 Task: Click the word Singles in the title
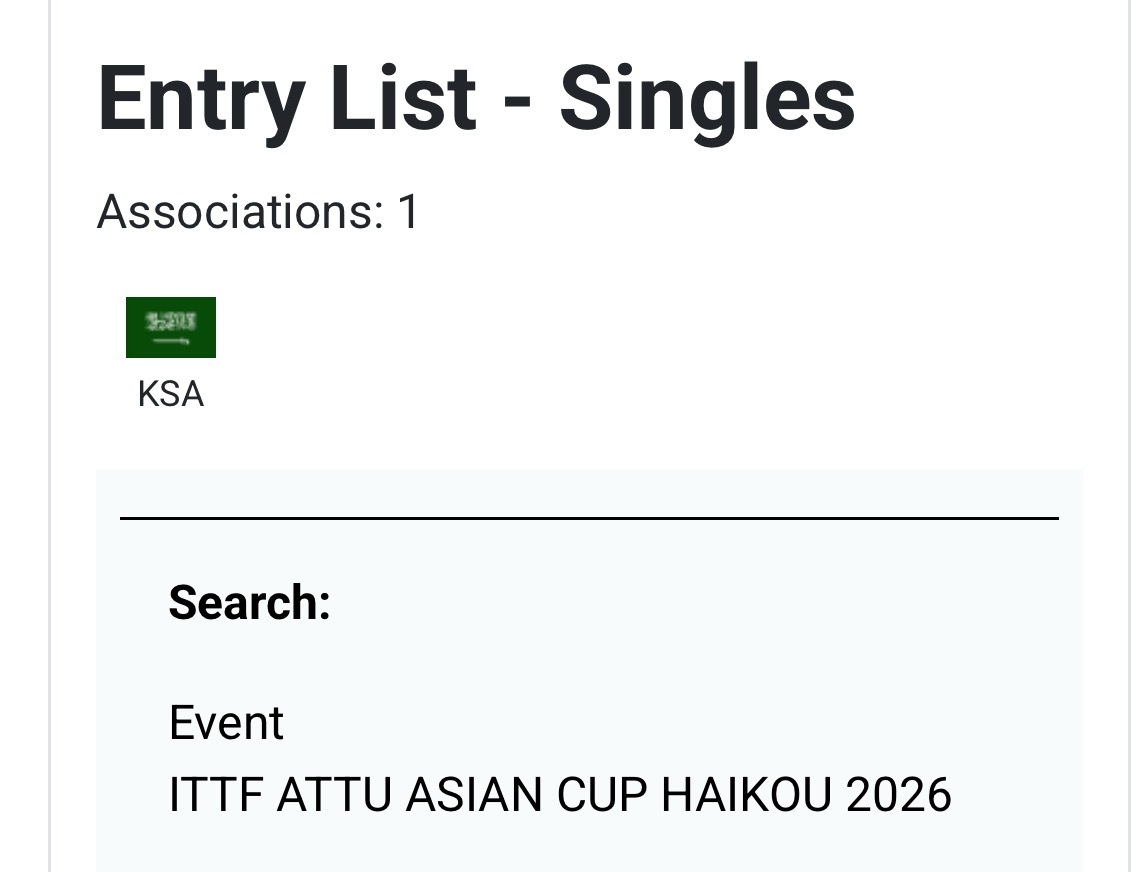(707, 99)
